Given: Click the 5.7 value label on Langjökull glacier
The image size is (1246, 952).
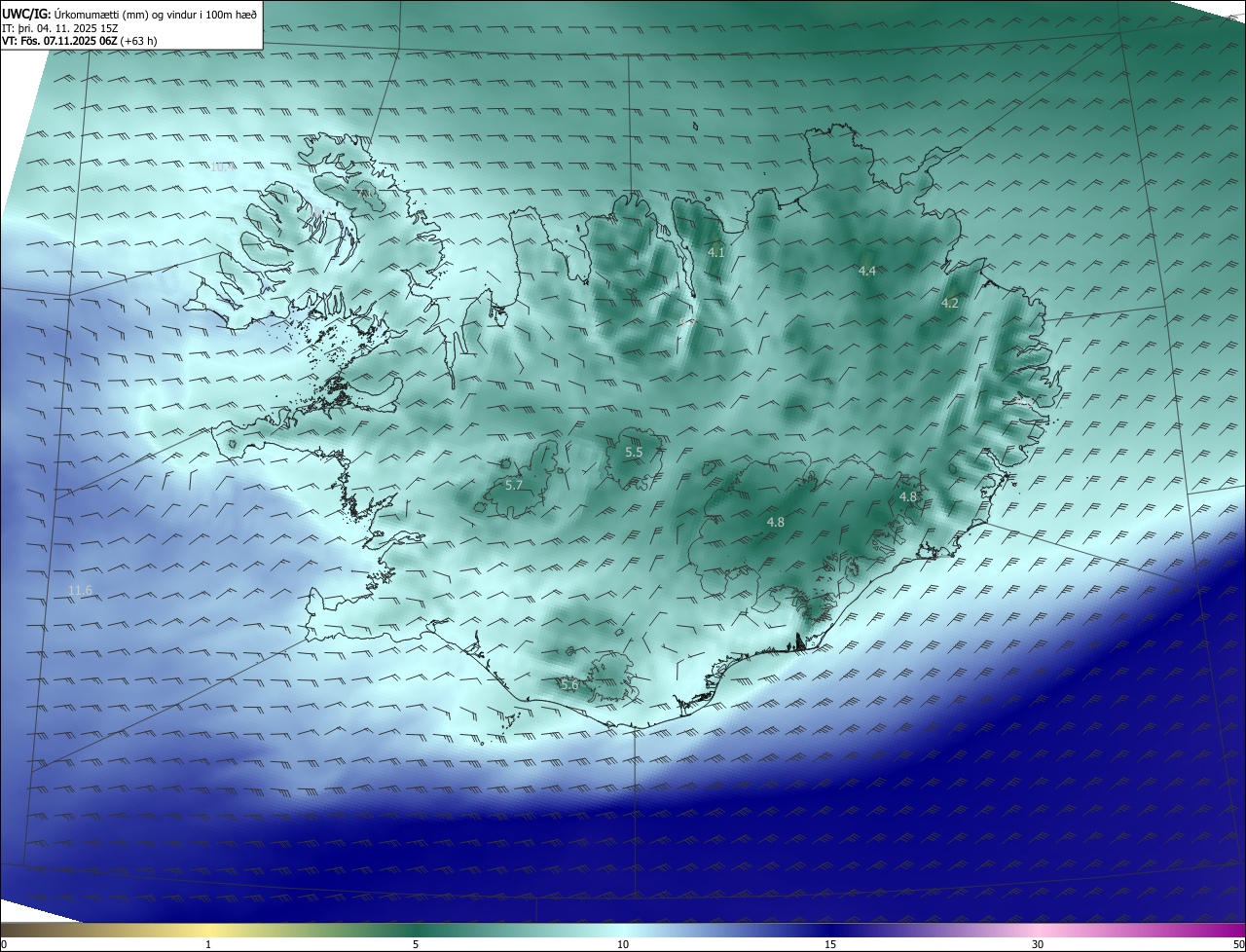Looking at the screenshot, I should tap(515, 485).
